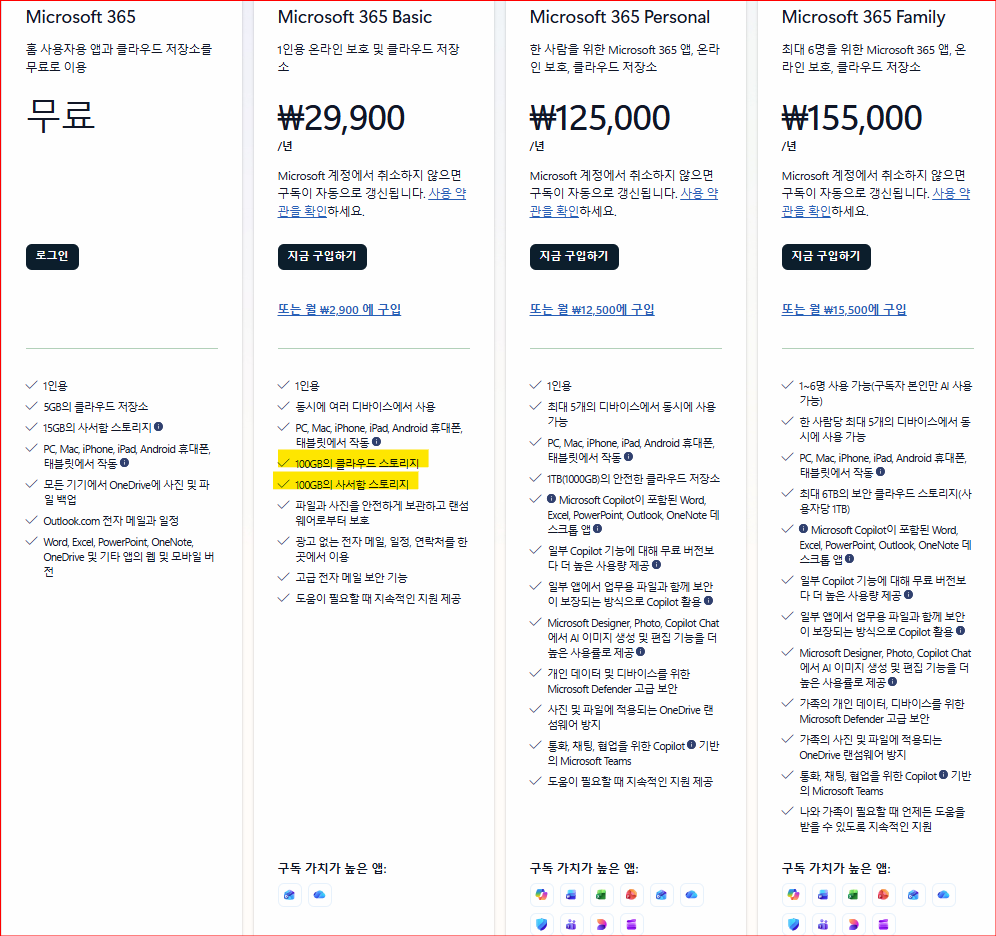Click the Outlook app icon under Microsoft 365 Personal

tap(661, 895)
